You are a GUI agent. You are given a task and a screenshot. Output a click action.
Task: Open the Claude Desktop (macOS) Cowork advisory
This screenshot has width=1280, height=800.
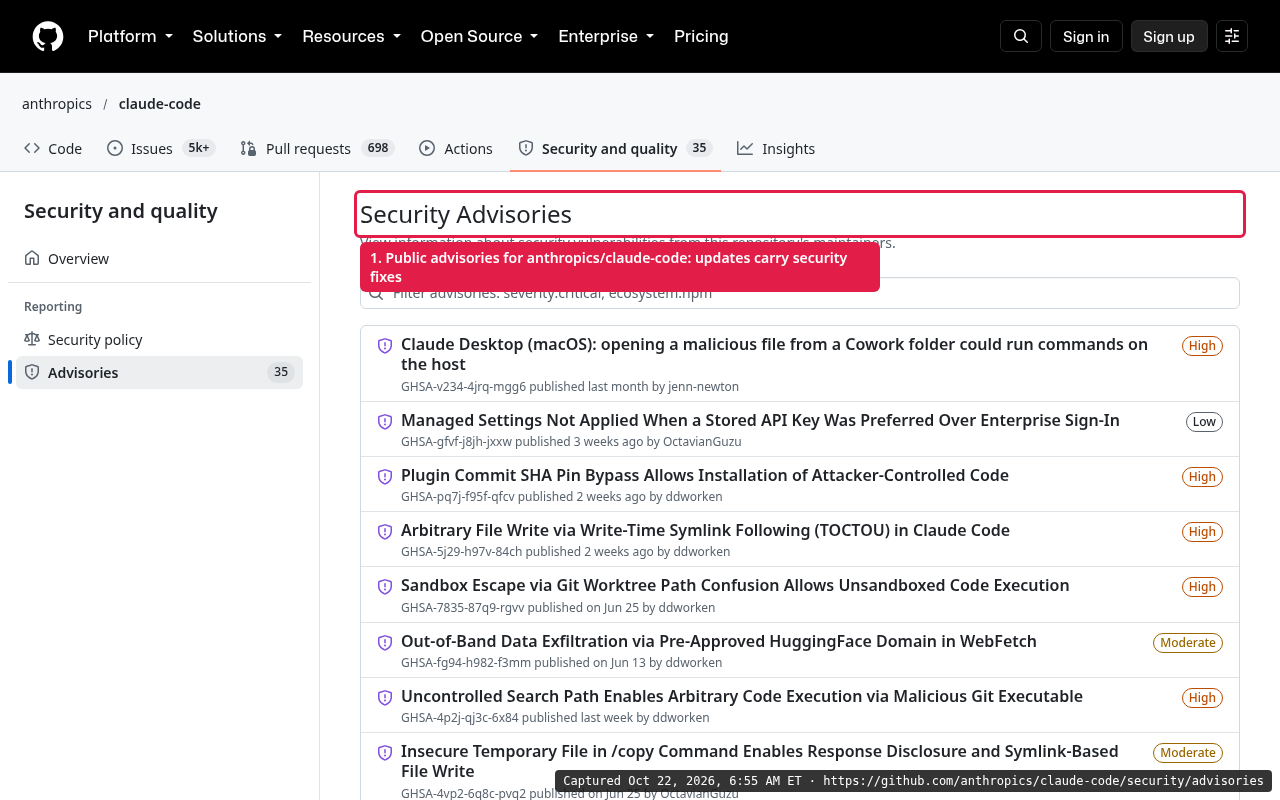click(x=774, y=354)
